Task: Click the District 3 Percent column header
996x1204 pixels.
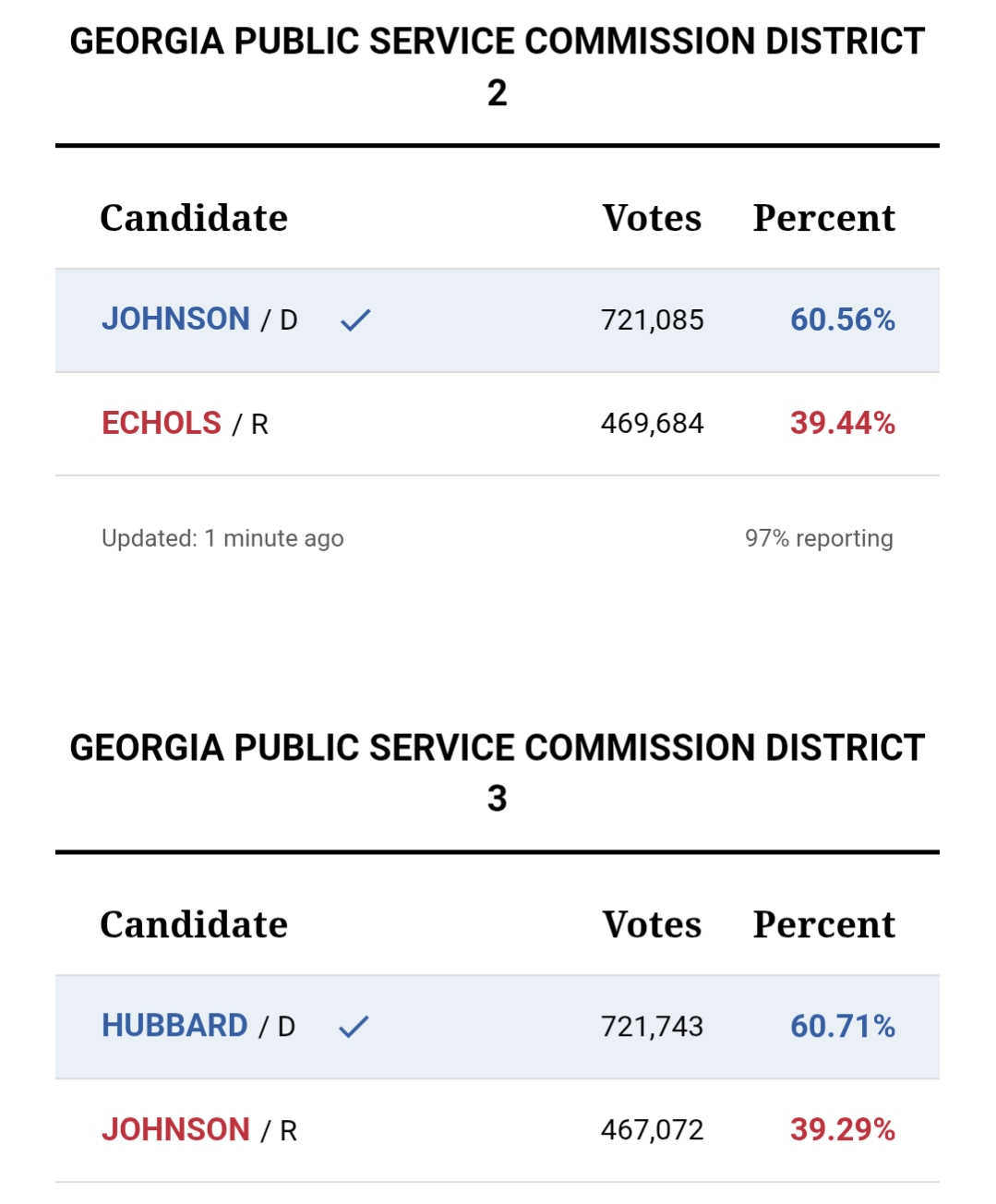Action: pyautogui.click(x=823, y=925)
